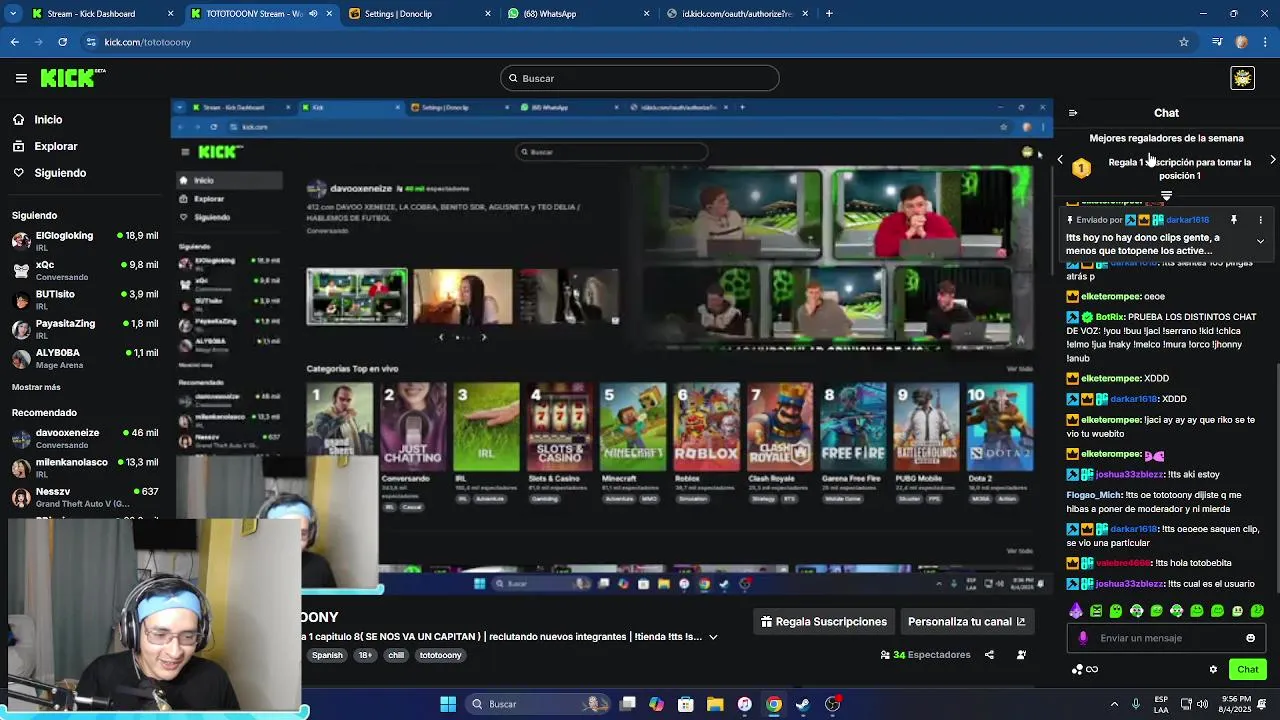Select the chill tag
The image size is (1280, 720).
click(396, 655)
